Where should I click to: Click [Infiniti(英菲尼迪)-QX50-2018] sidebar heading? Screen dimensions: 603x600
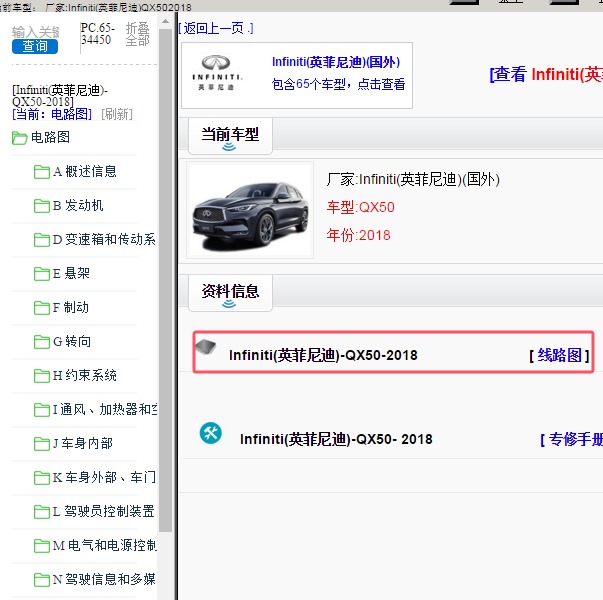tap(60, 96)
